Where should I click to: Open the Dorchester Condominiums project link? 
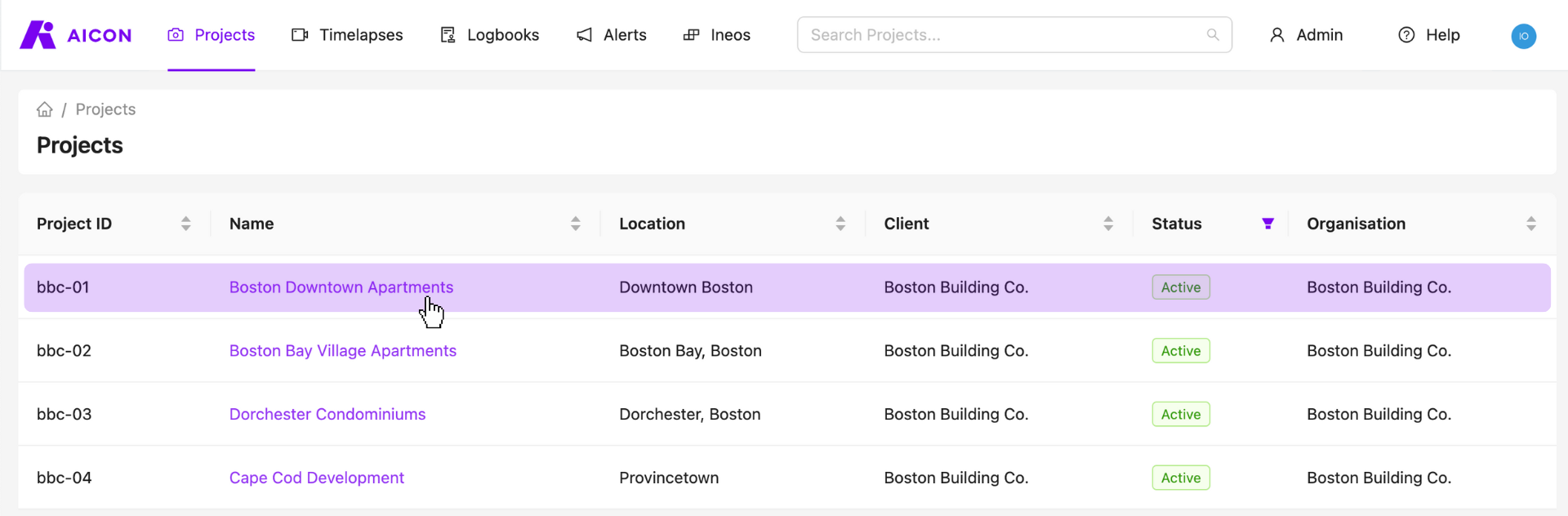pyautogui.click(x=327, y=415)
